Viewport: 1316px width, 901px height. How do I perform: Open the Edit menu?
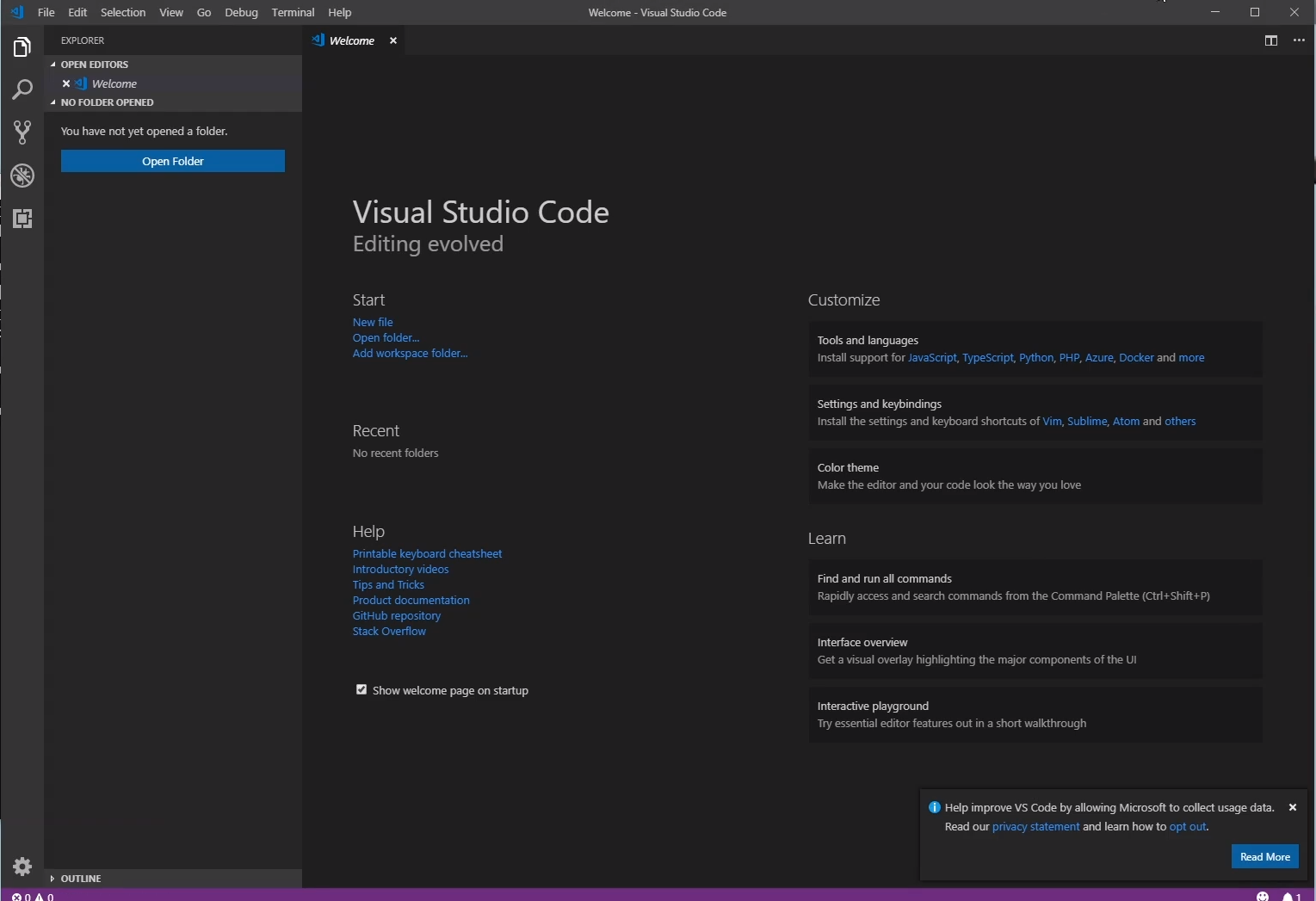[x=77, y=12]
